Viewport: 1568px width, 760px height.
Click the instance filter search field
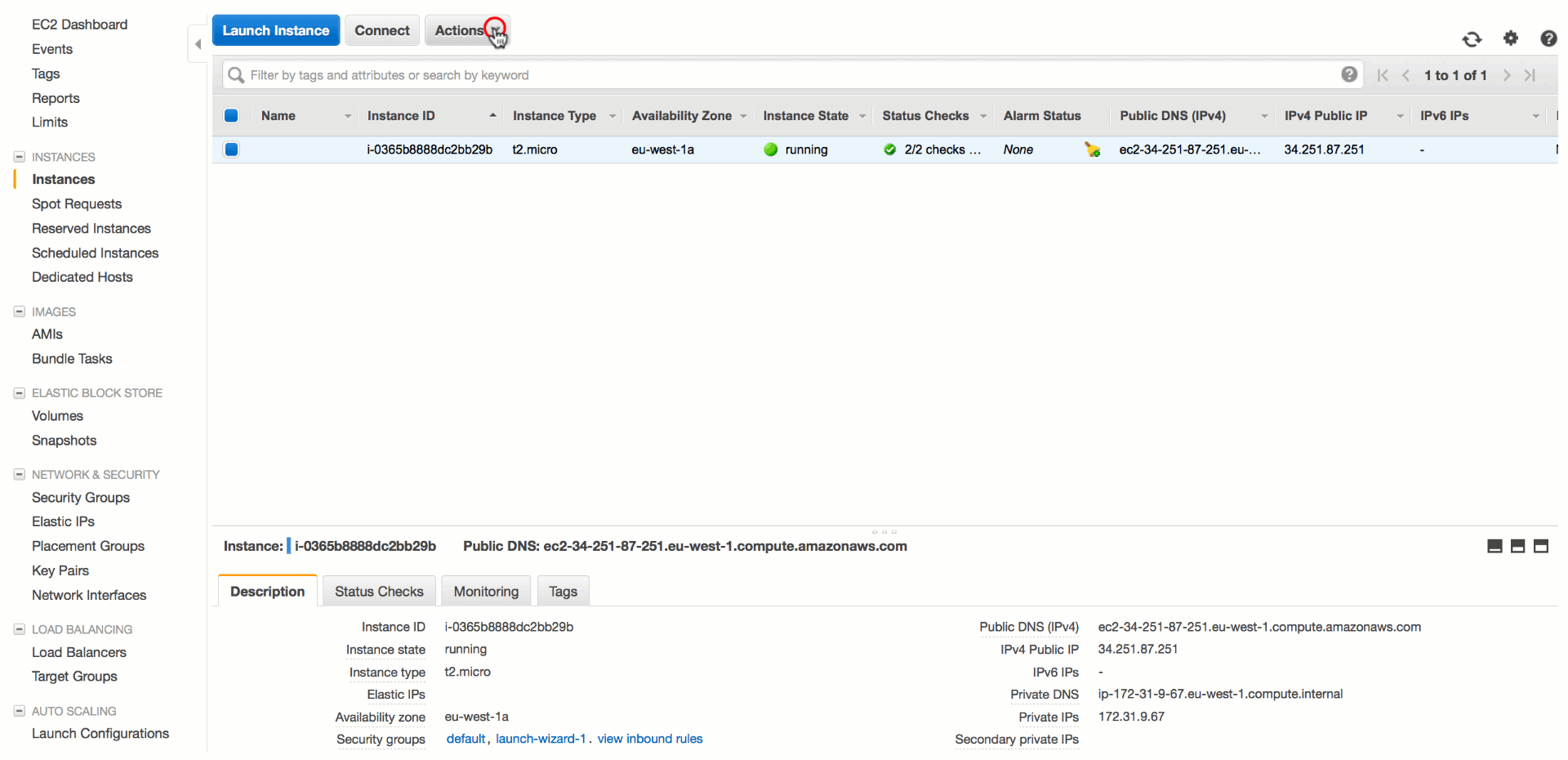click(x=784, y=75)
